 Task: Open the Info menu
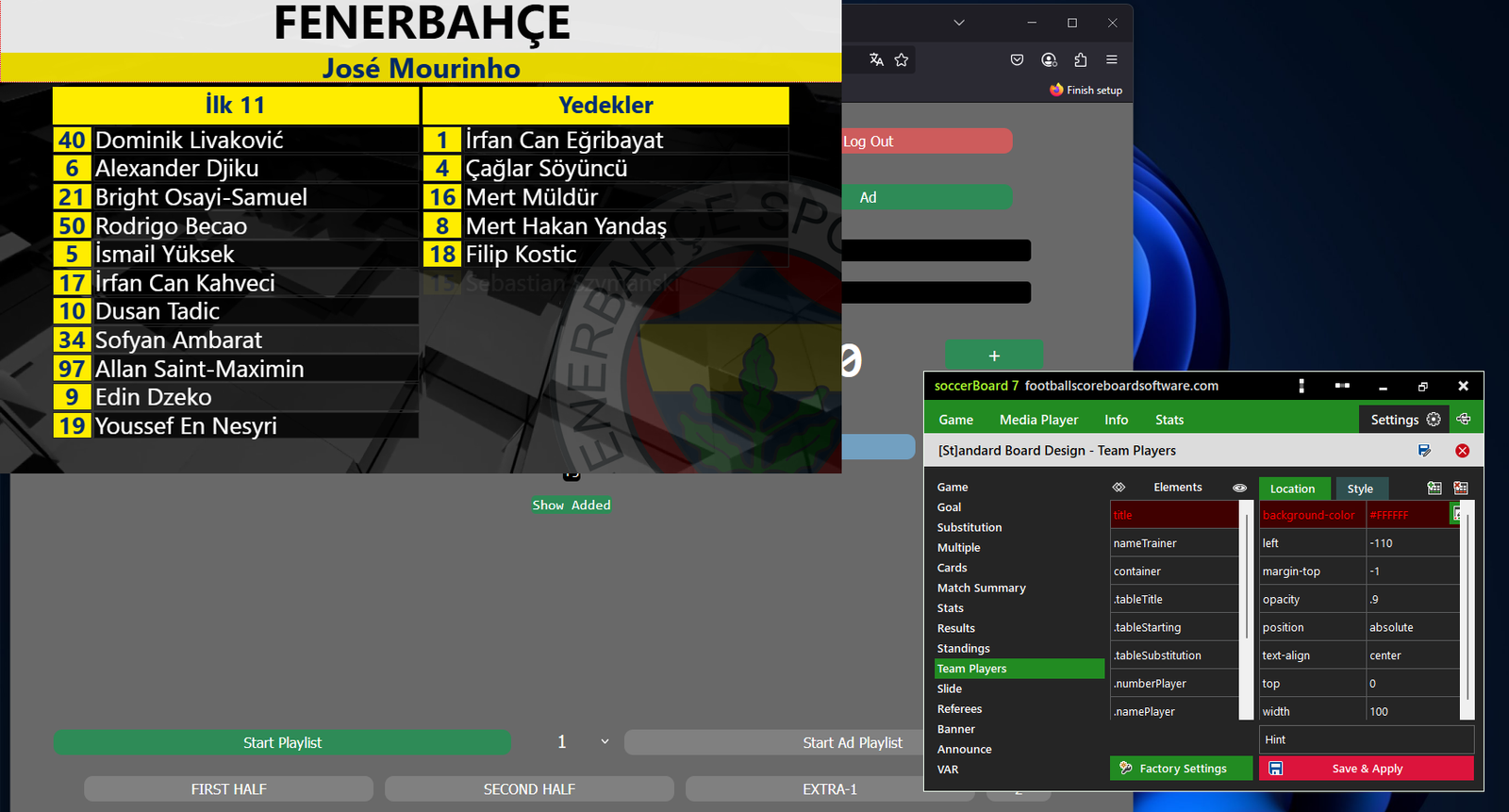coord(1116,420)
